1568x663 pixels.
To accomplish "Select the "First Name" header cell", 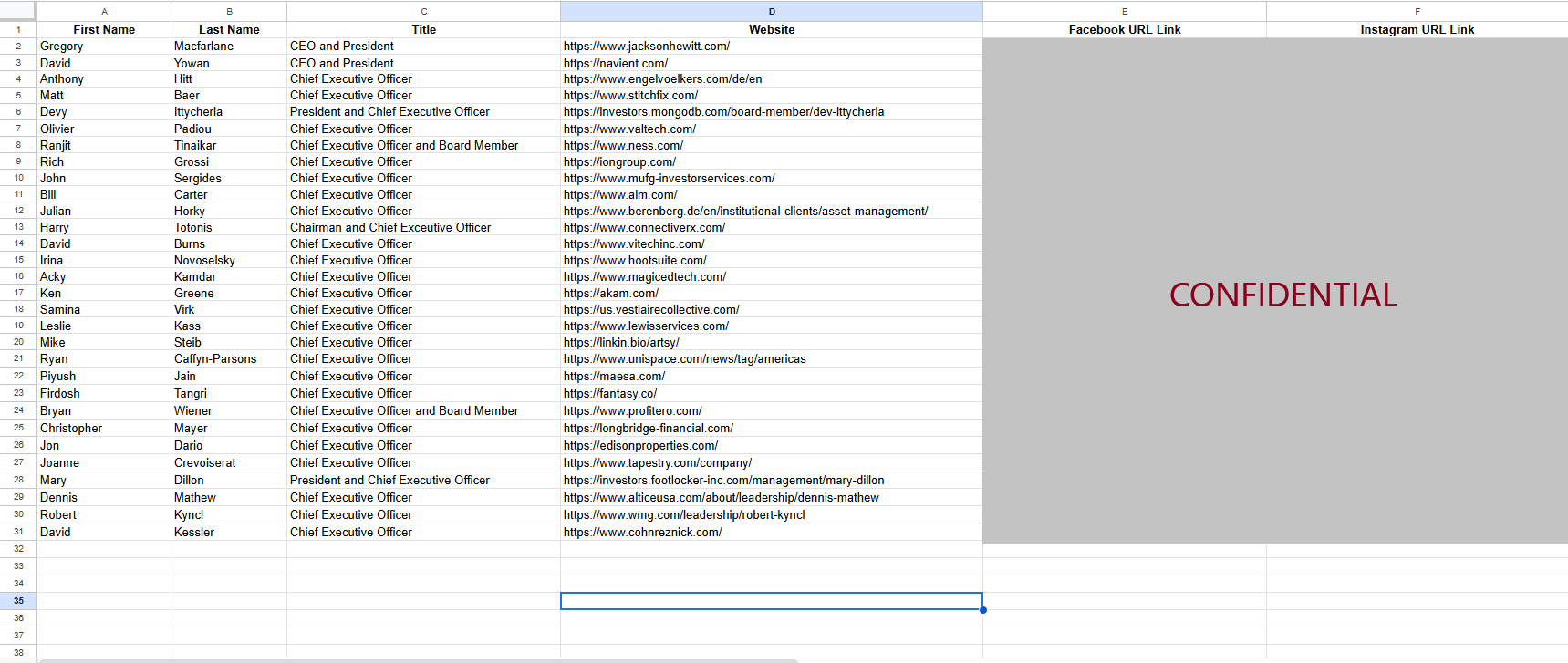I will 104,29.
